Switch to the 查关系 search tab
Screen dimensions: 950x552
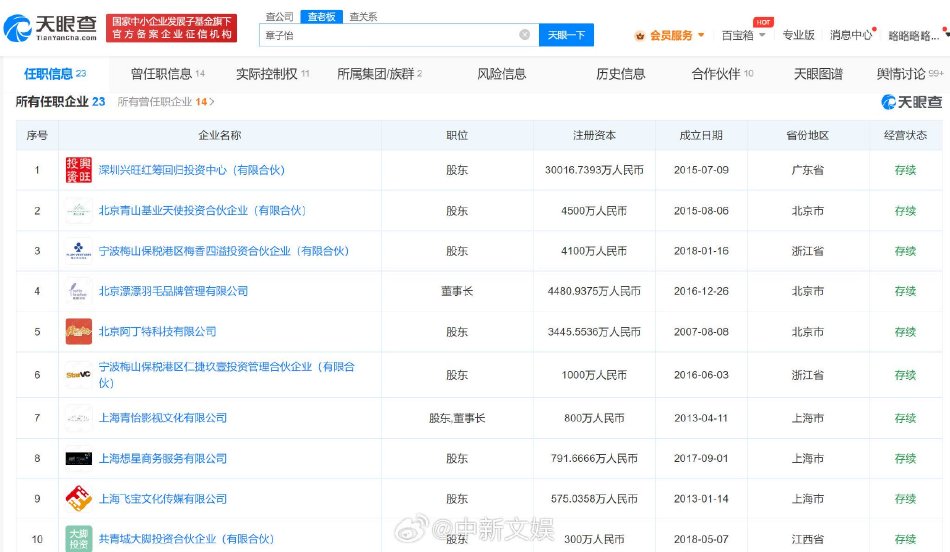pos(363,17)
